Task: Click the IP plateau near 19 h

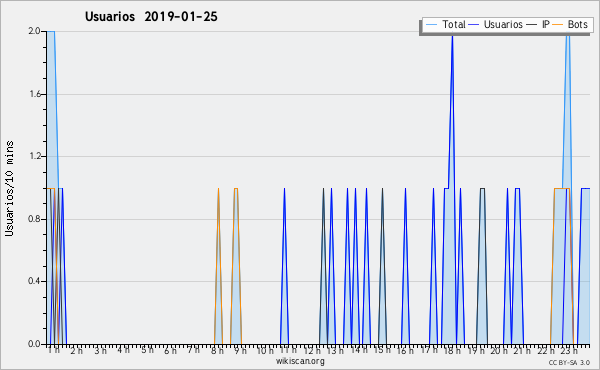Action: point(483,188)
